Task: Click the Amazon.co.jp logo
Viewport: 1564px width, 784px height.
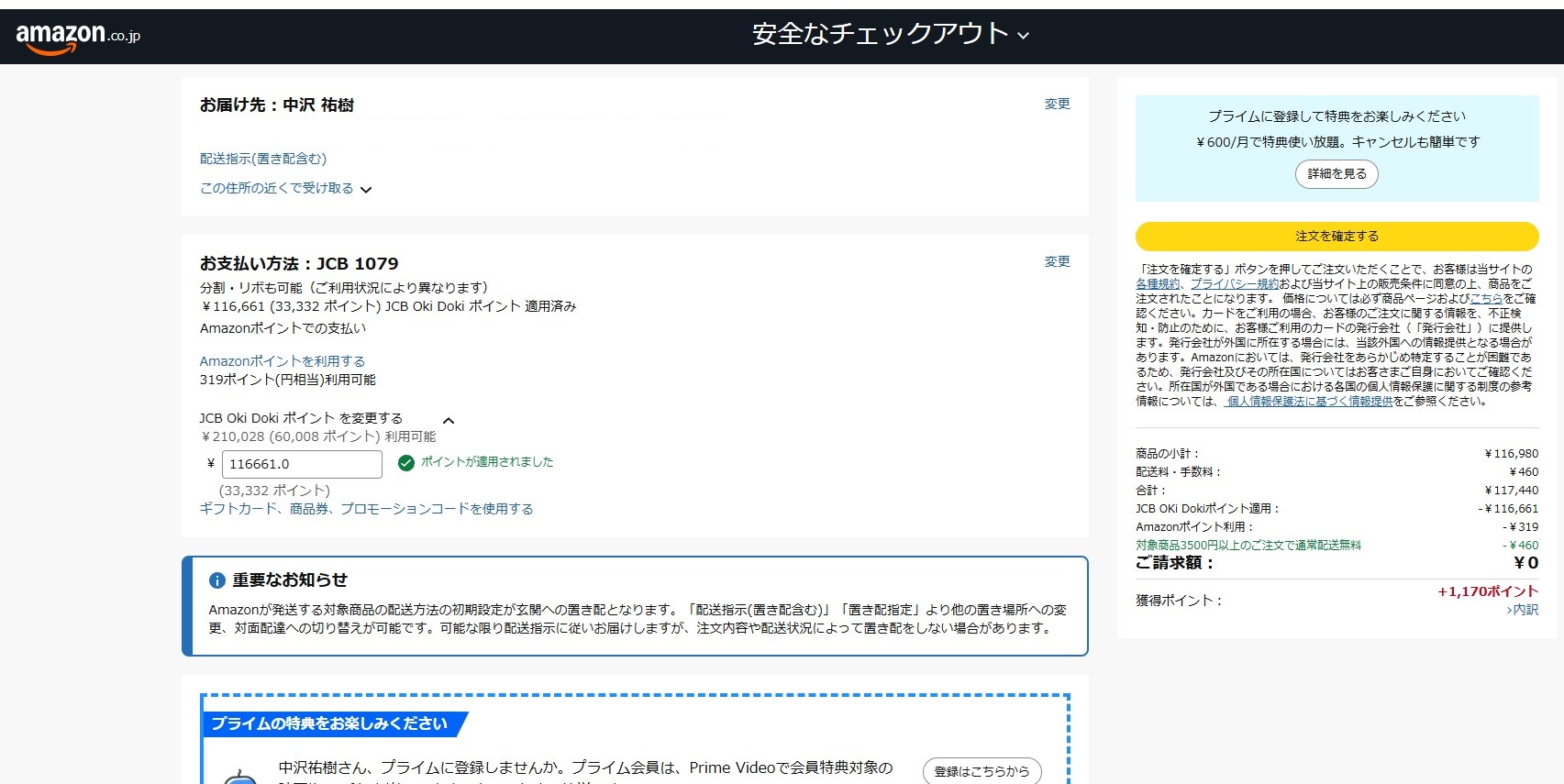Action: point(78,37)
